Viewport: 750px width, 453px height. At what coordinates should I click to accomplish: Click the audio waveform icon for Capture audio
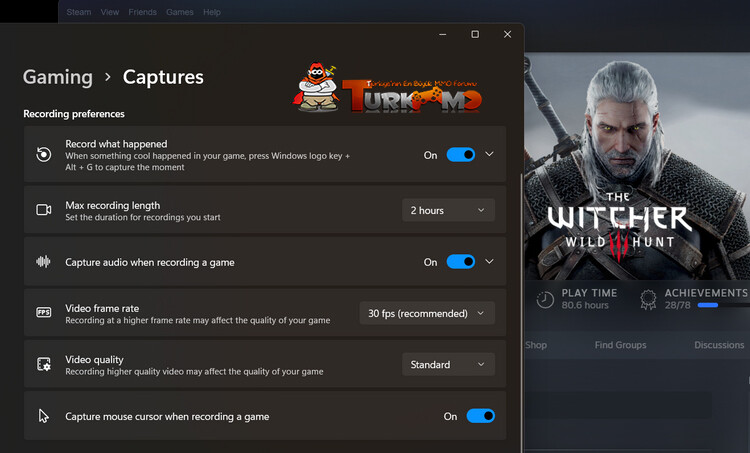pos(44,261)
